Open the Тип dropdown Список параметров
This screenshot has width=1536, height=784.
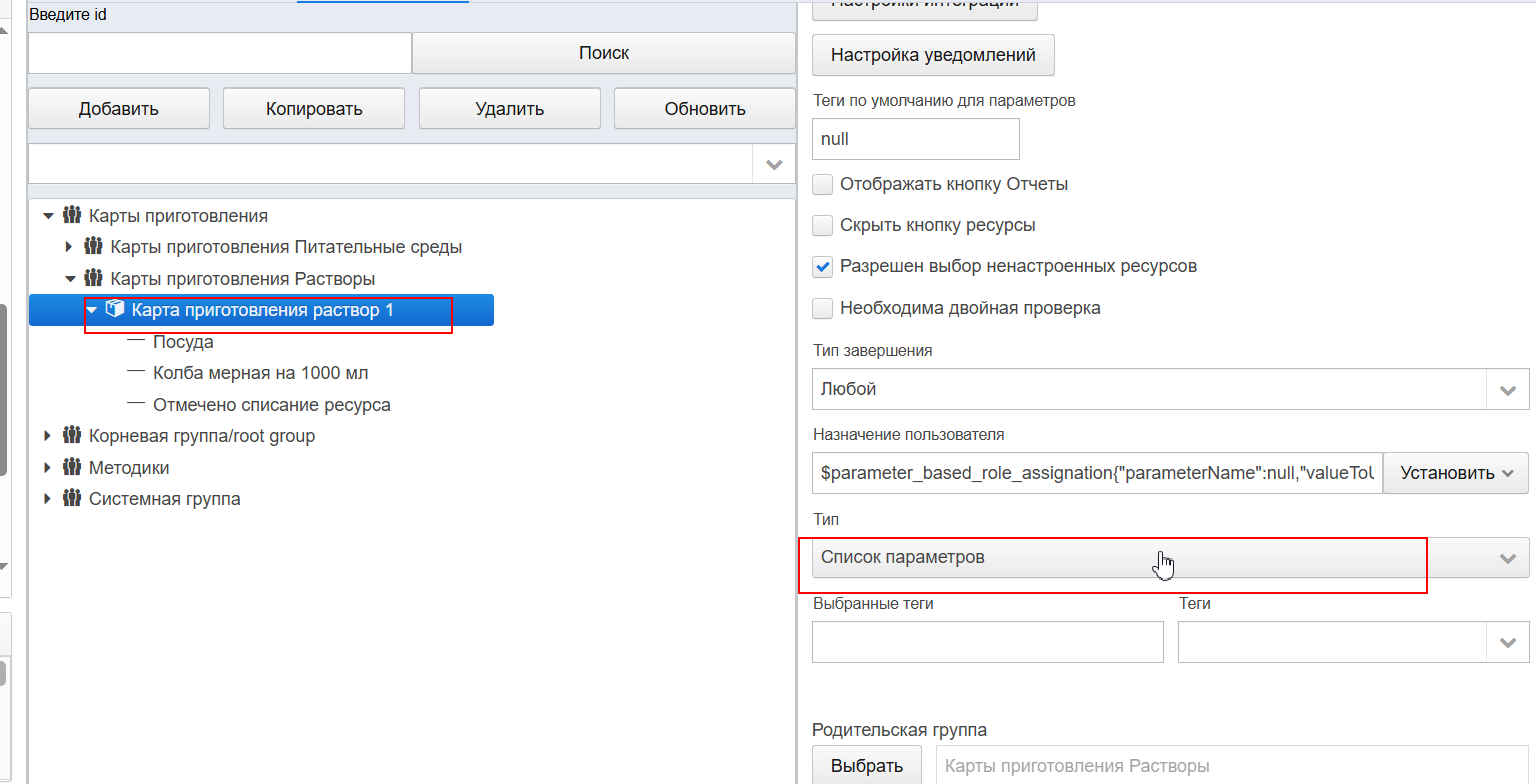click(x=1170, y=557)
